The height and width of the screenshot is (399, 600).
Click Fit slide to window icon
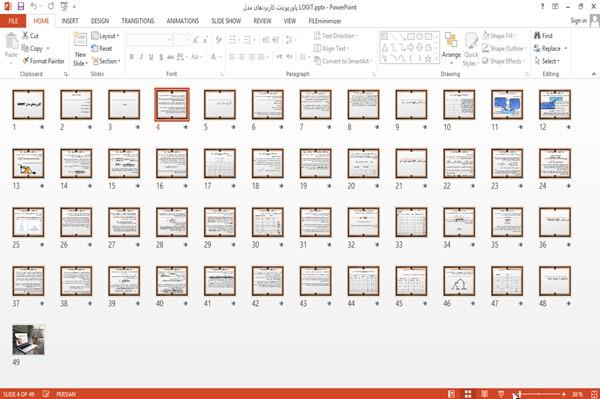click(594, 394)
